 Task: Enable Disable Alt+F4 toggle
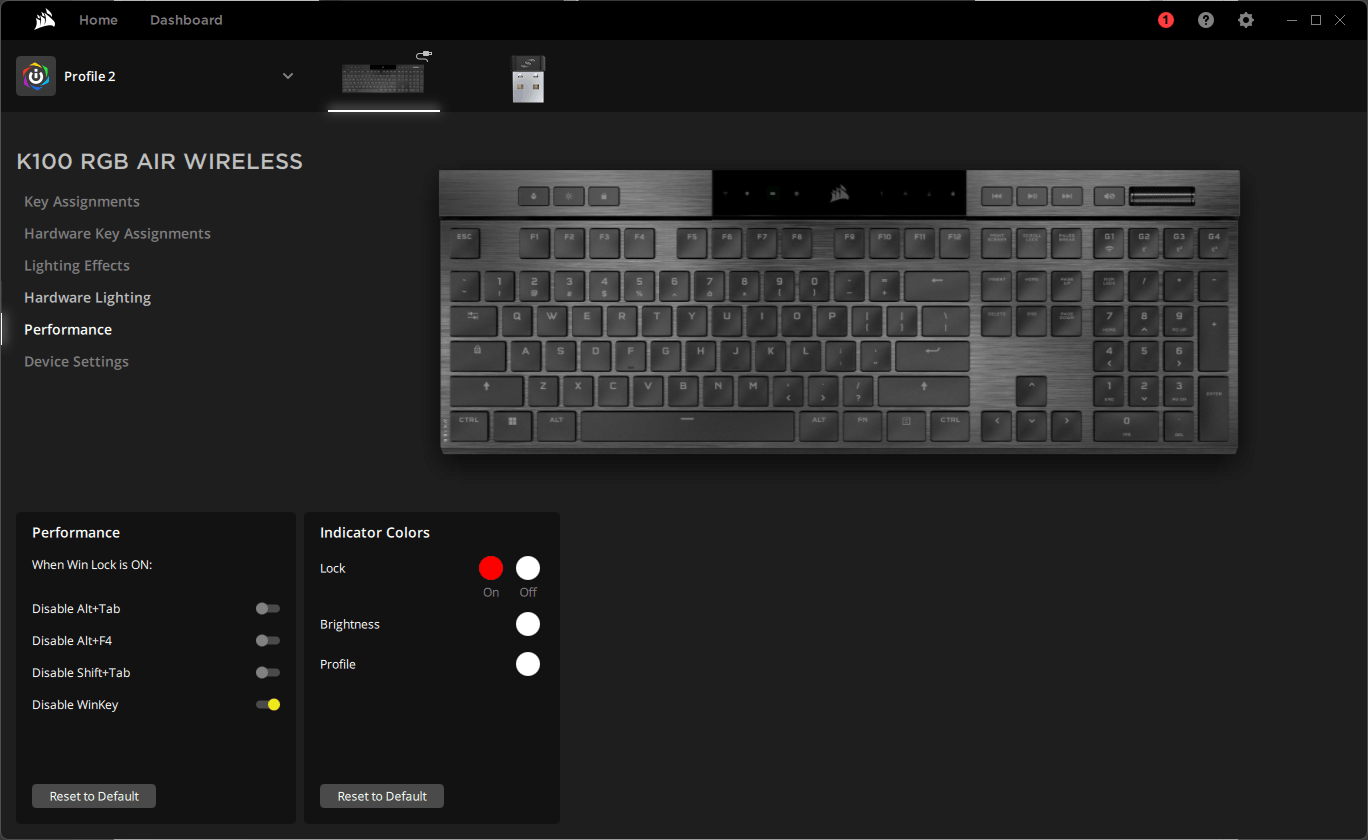tap(267, 640)
